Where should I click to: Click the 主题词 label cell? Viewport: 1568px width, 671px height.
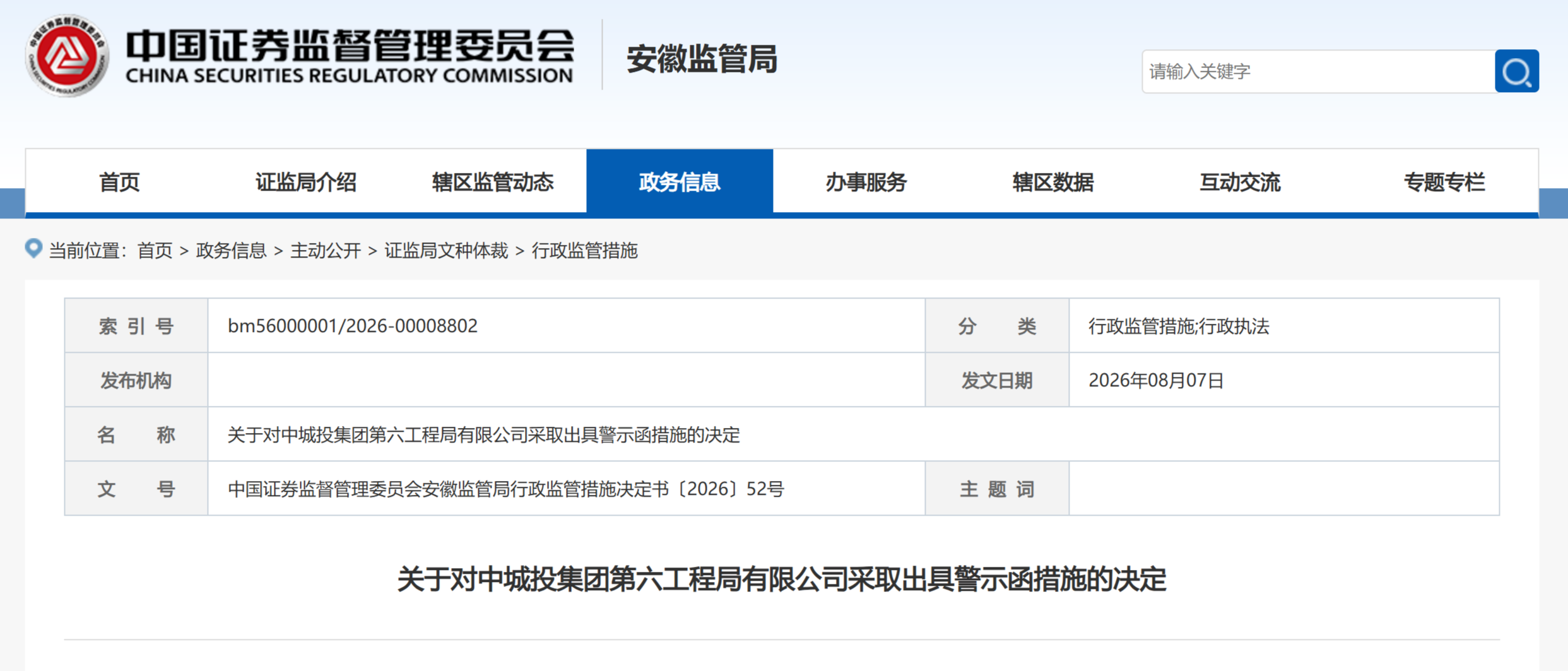click(997, 489)
